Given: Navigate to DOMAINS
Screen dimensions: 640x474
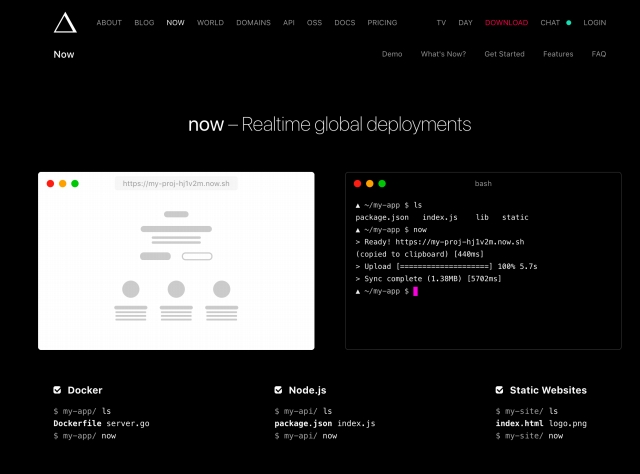Looking at the screenshot, I should pos(253,22).
